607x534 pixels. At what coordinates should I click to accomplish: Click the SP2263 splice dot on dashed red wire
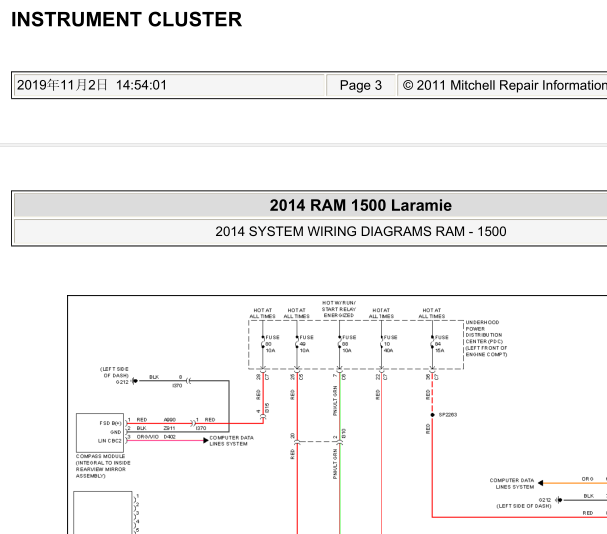pos(432,415)
